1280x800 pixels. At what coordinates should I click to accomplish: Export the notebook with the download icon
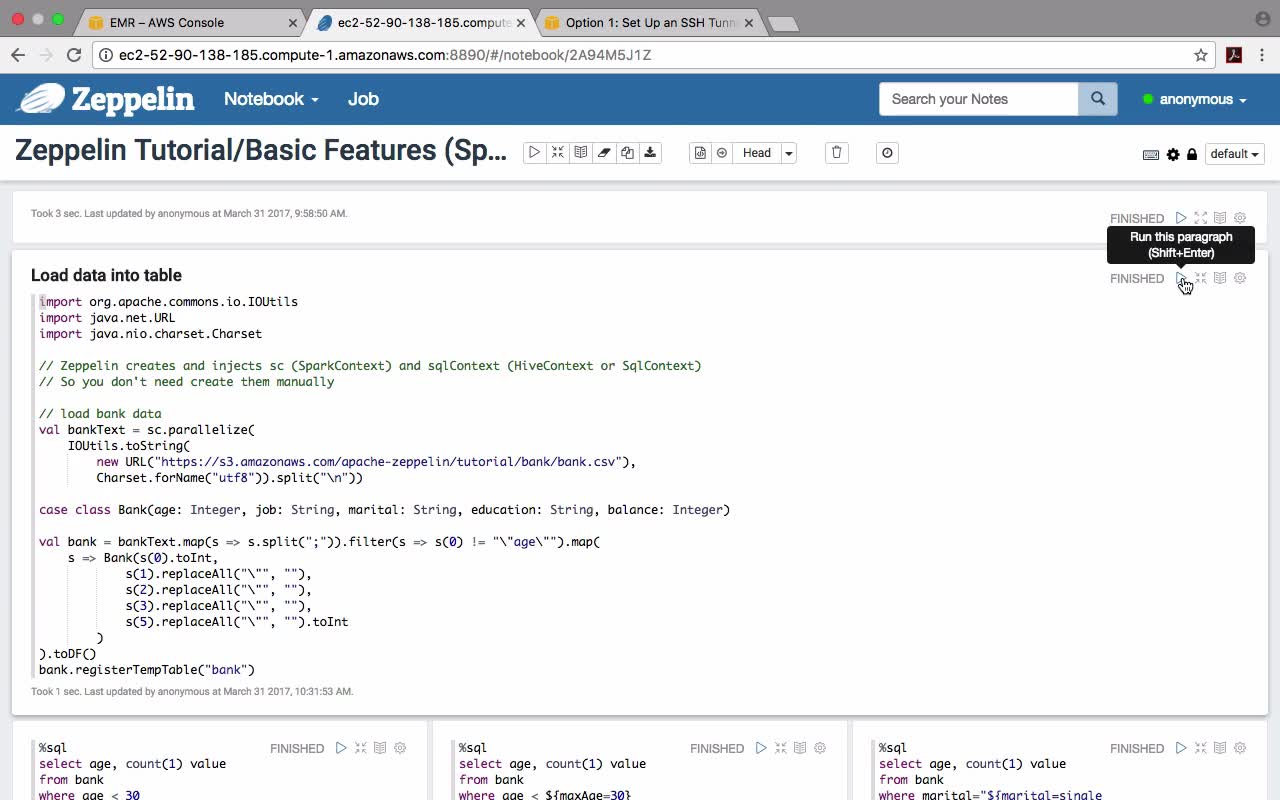650,153
